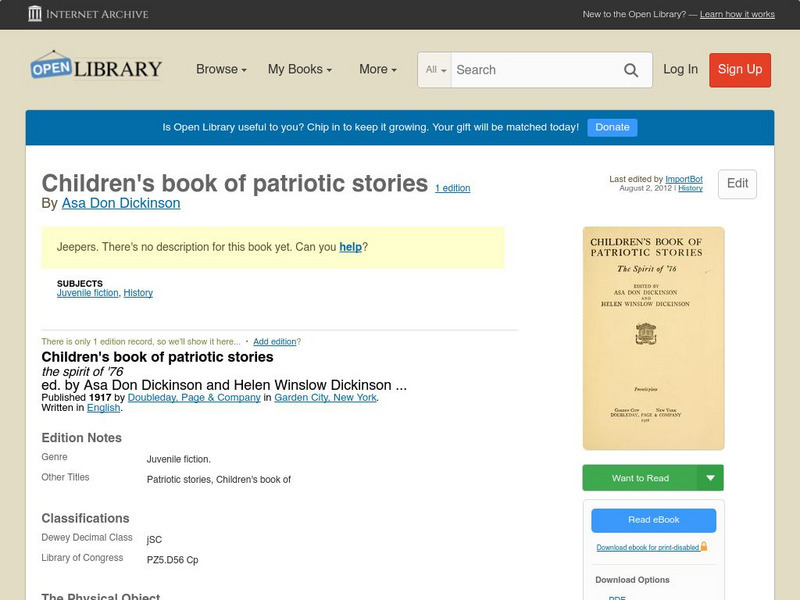Screen dimensions: 800x600
Task: Click the Read eBook button
Action: click(653, 520)
